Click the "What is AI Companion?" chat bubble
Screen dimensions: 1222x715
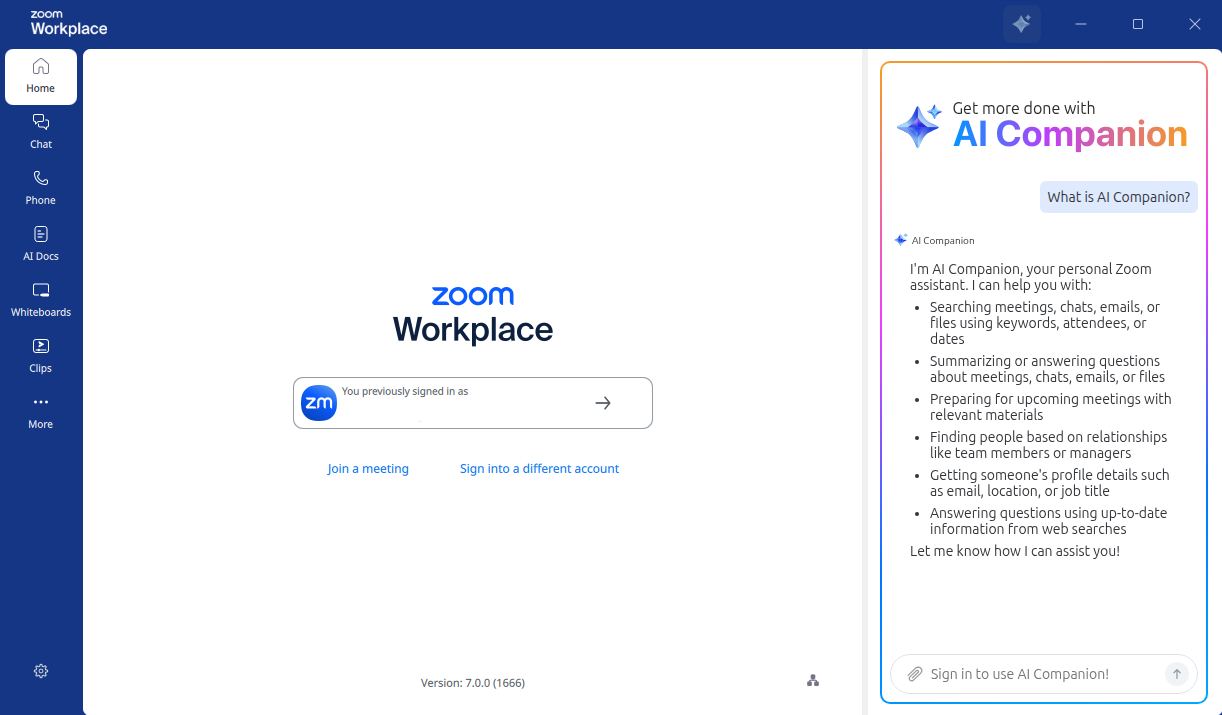(x=1118, y=197)
